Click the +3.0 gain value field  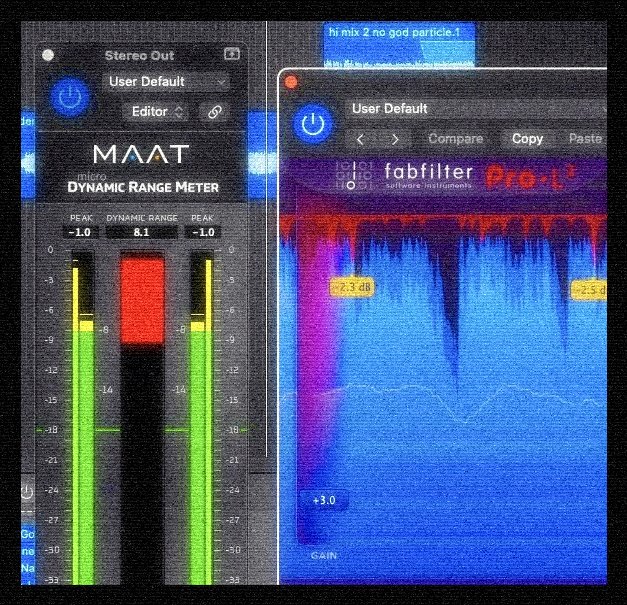tap(323, 500)
